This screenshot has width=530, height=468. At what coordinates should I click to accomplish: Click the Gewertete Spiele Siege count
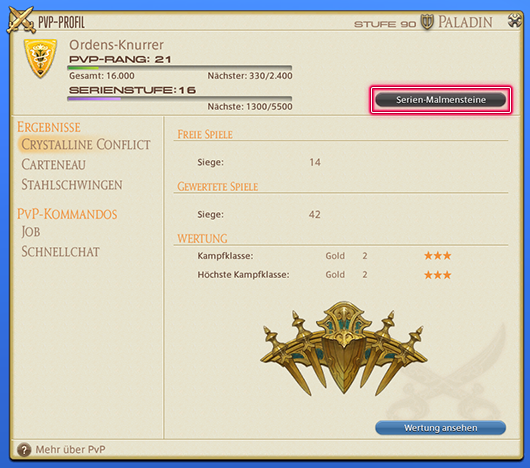coord(314,215)
